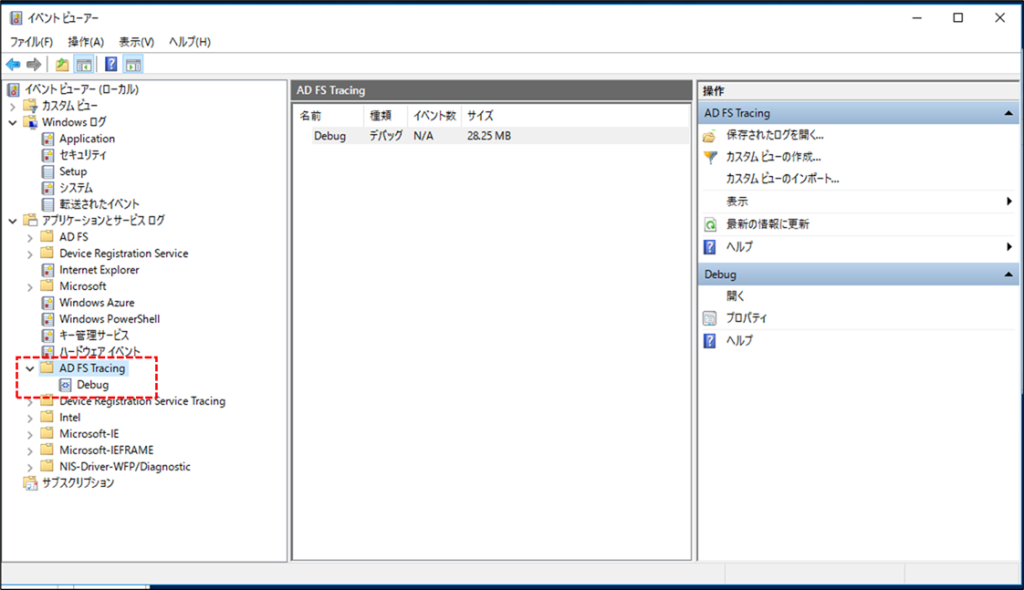Expand the Microsoft folder node

(30, 286)
